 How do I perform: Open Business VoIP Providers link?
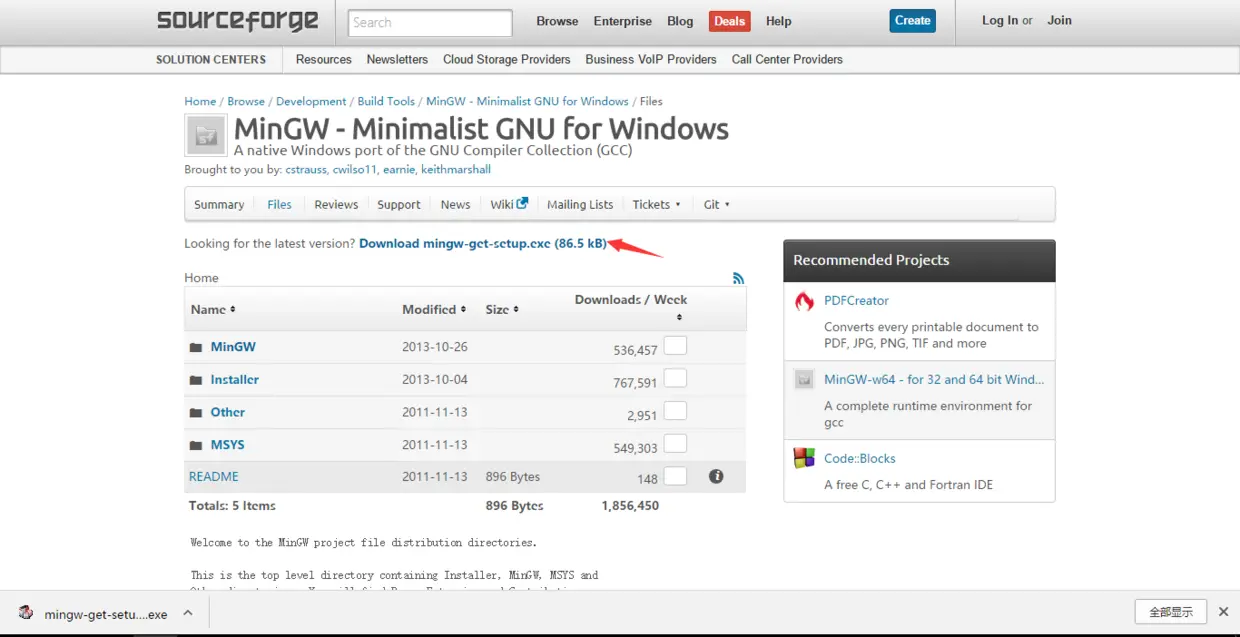click(x=651, y=59)
